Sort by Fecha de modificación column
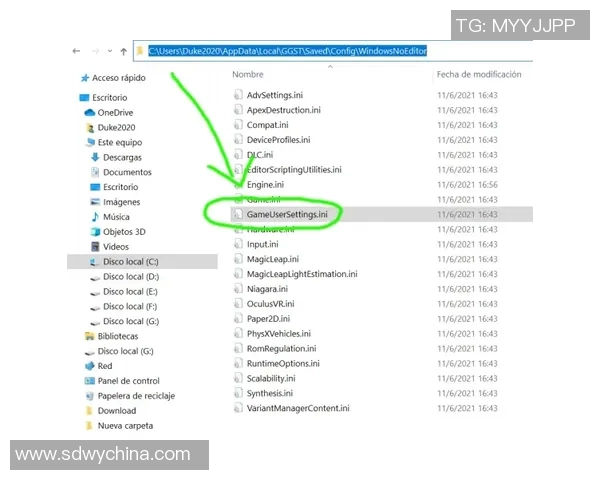 pos(478,74)
